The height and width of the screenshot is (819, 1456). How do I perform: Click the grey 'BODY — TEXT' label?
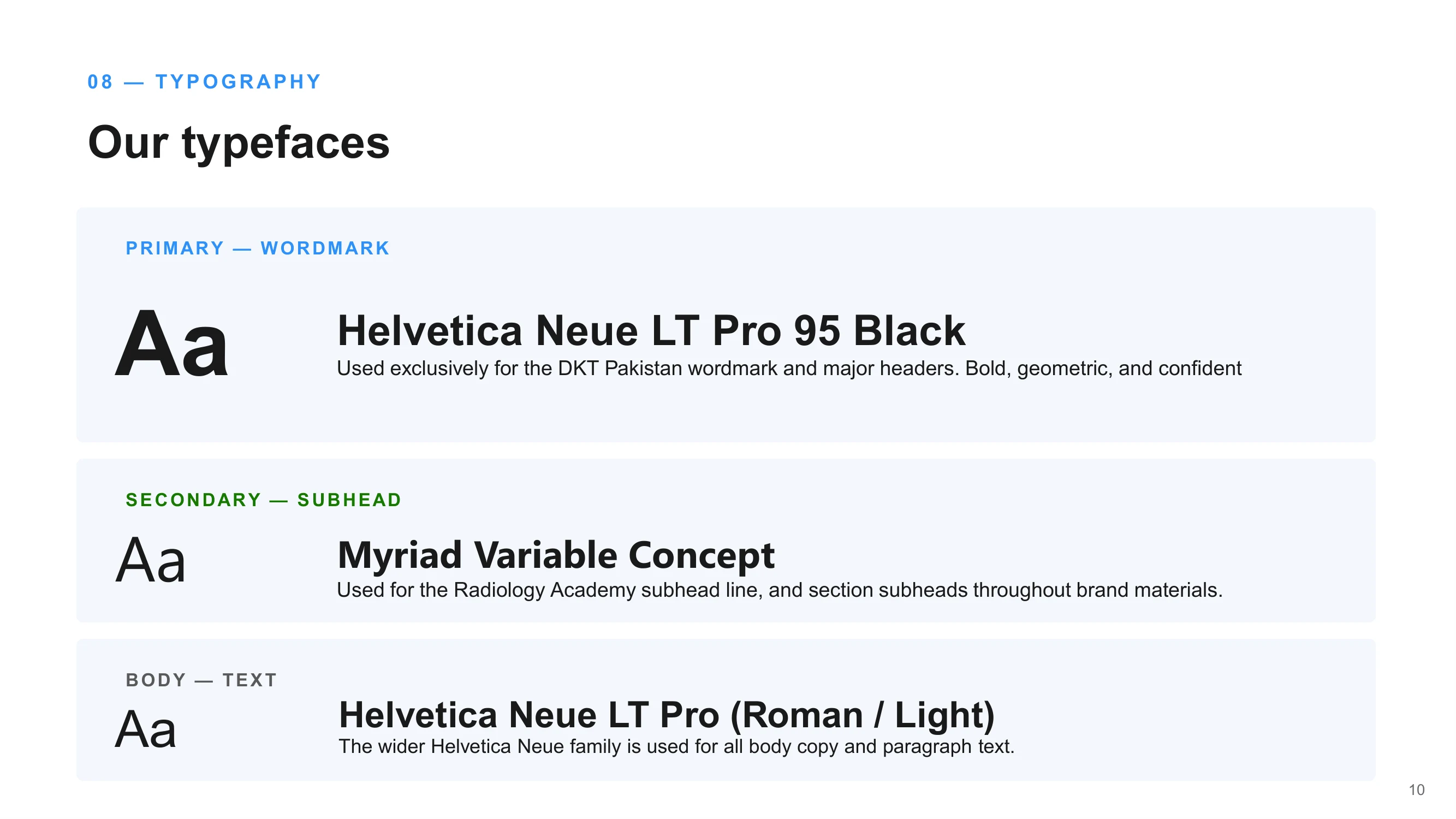pos(201,680)
